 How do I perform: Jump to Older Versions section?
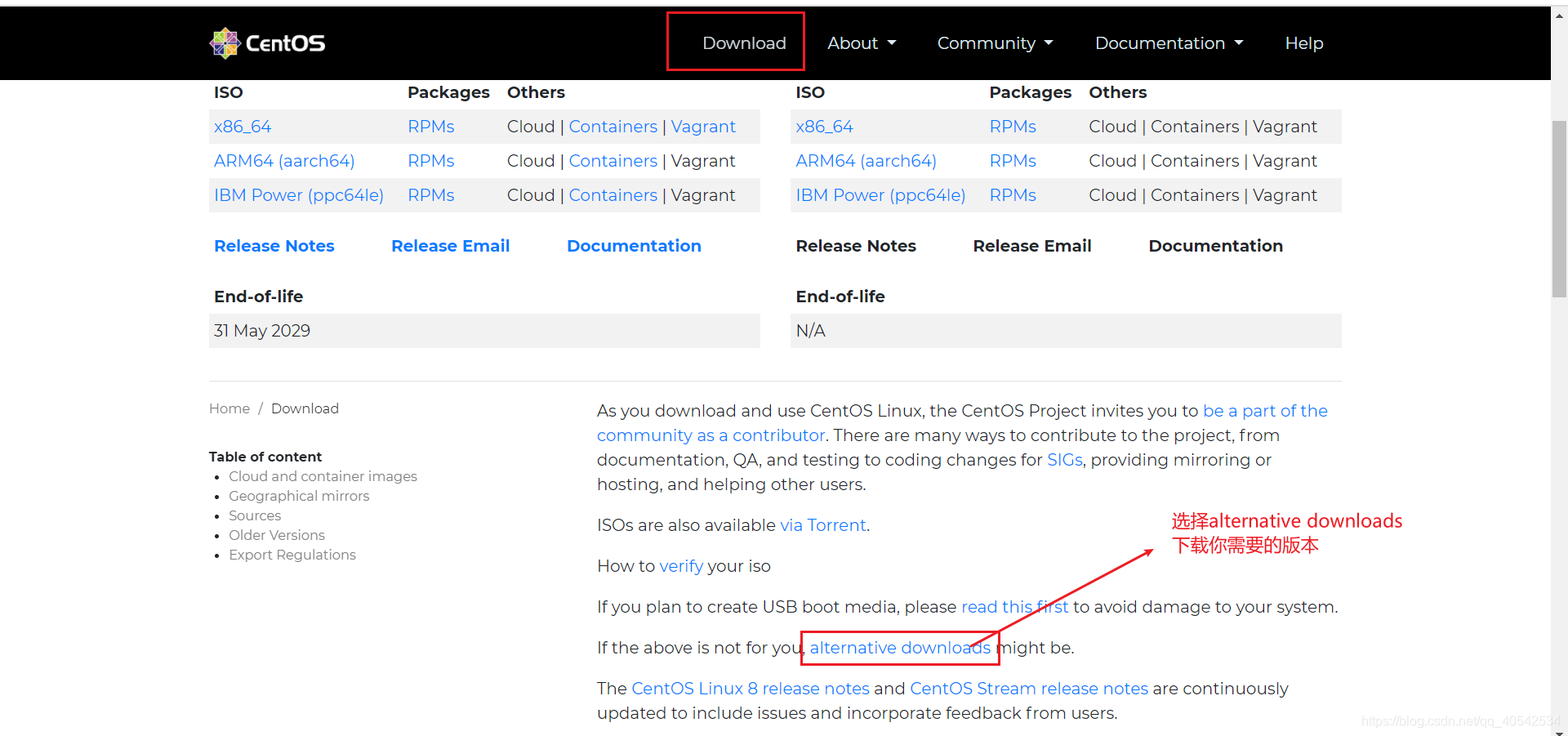click(x=277, y=535)
